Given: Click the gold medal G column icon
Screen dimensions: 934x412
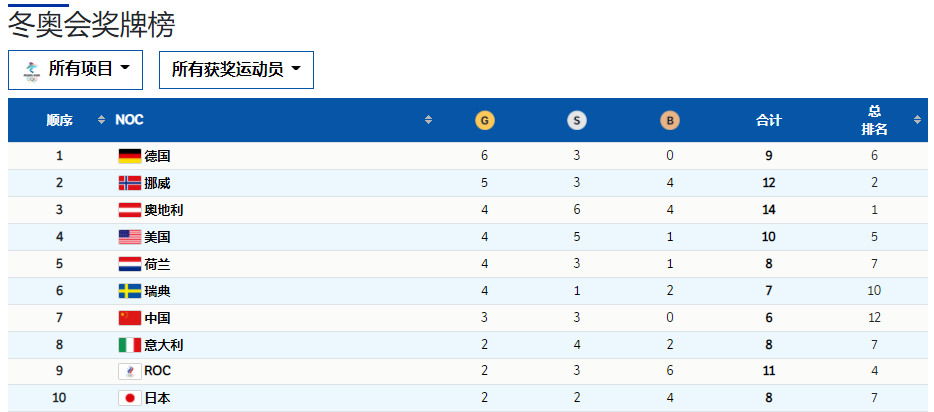Looking at the screenshot, I should tap(484, 121).
